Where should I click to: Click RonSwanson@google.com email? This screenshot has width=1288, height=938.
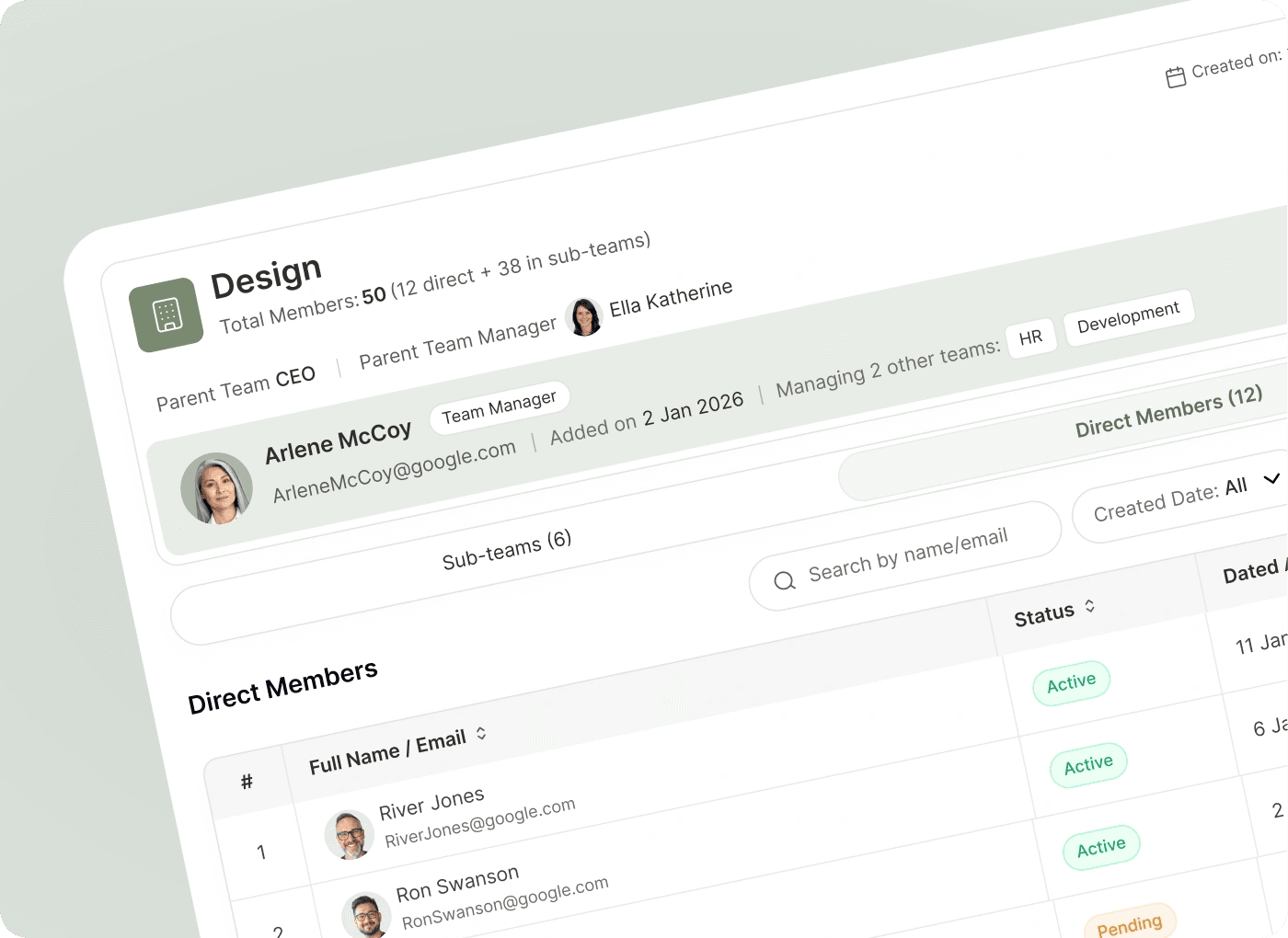point(505,902)
